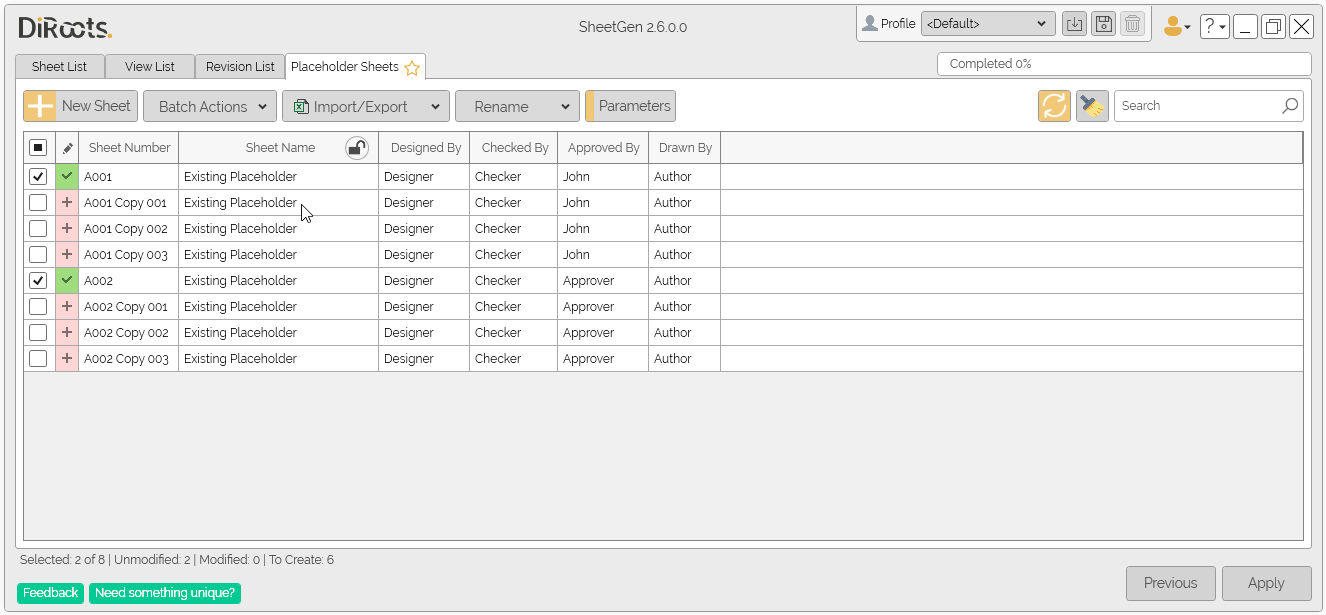Click the delete profile trash icon
The width and height of the screenshot is (1326, 615).
click(1132, 23)
